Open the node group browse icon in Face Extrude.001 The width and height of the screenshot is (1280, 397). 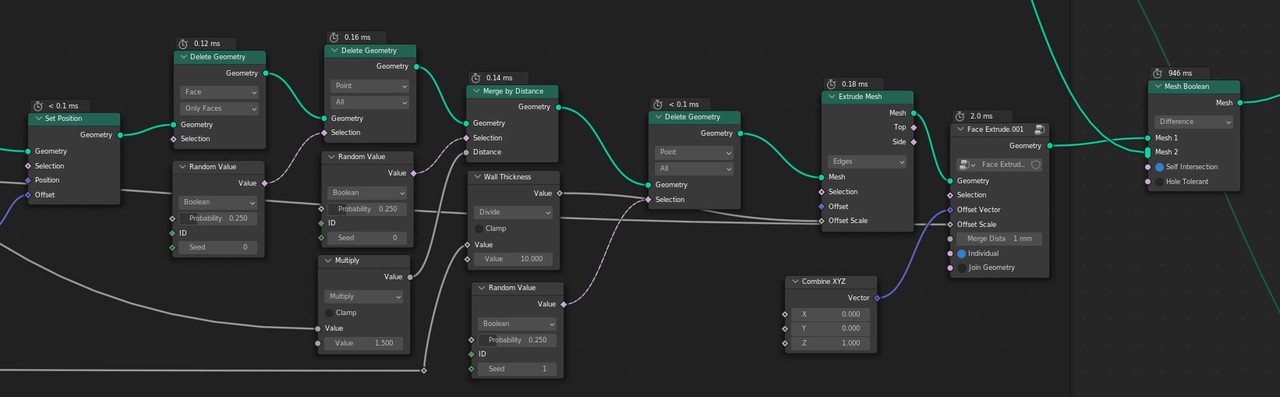967,164
